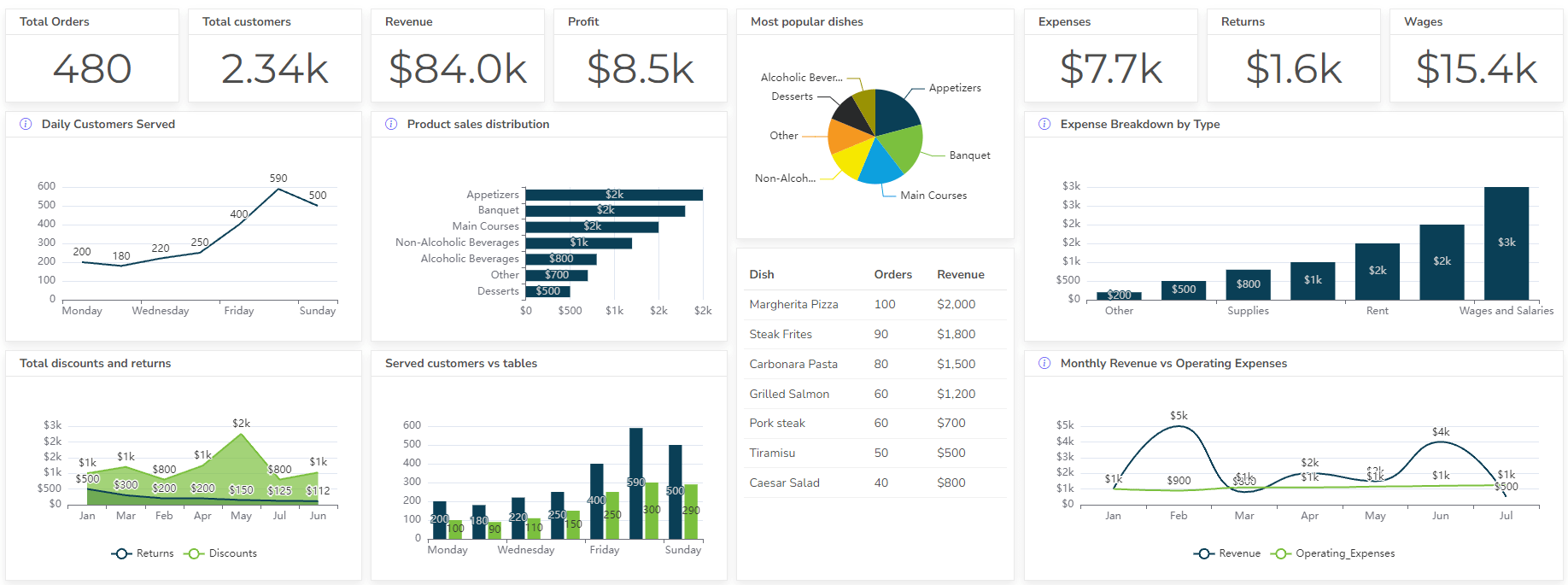Click the Wages and Salaries $3k bar
Image resolution: width=1568 pixels, height=585 pixels.
coord(1506,243)
